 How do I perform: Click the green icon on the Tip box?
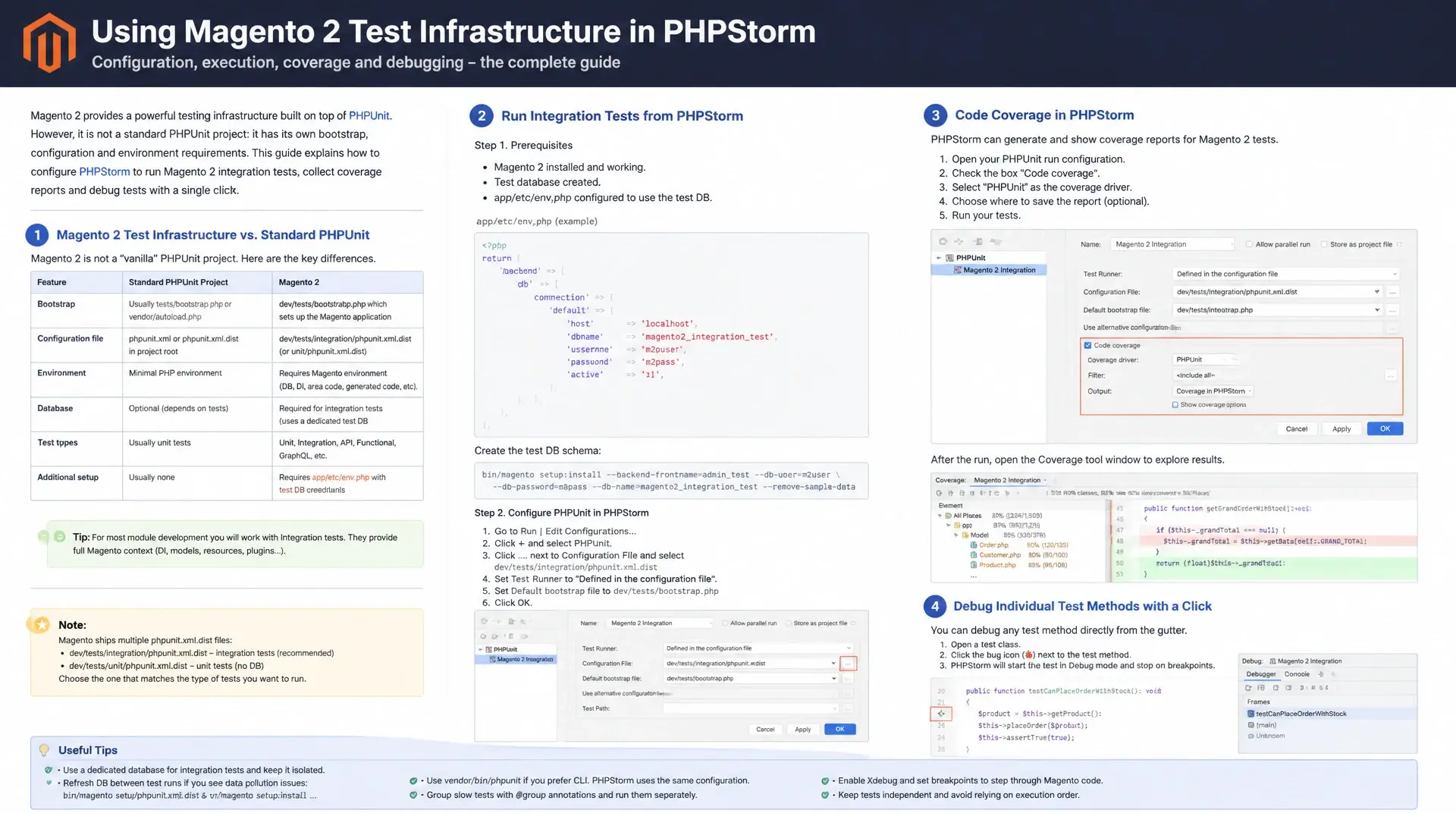pos(59,536)
